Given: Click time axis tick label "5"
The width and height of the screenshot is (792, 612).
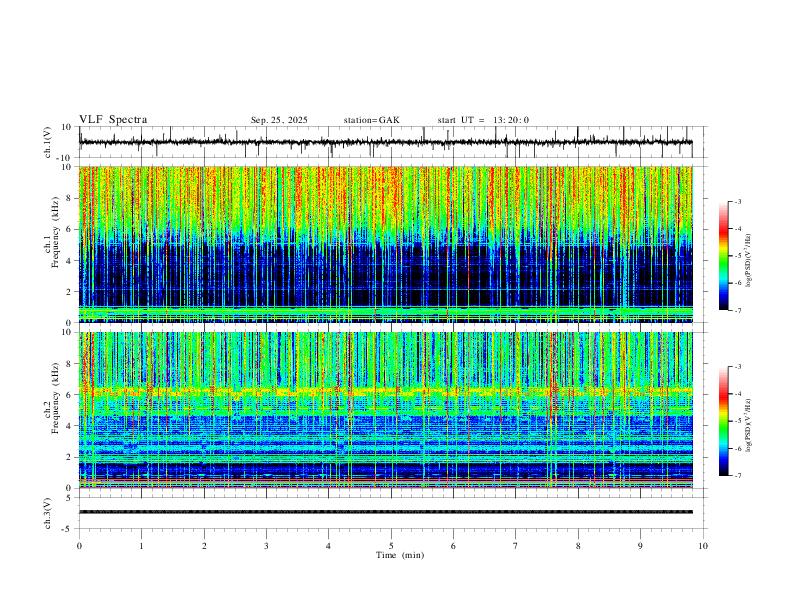Looking at the screenshot, I should point(391,546).
